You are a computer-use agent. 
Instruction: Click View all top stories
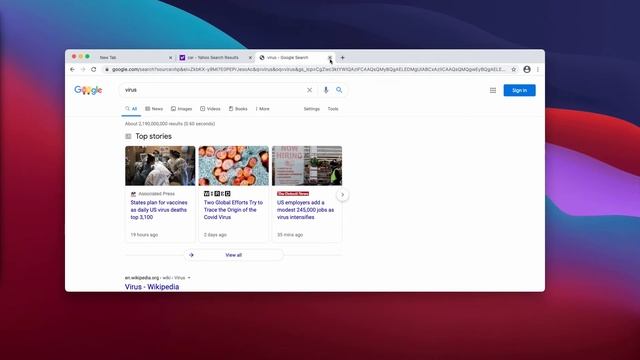point(233,255)
